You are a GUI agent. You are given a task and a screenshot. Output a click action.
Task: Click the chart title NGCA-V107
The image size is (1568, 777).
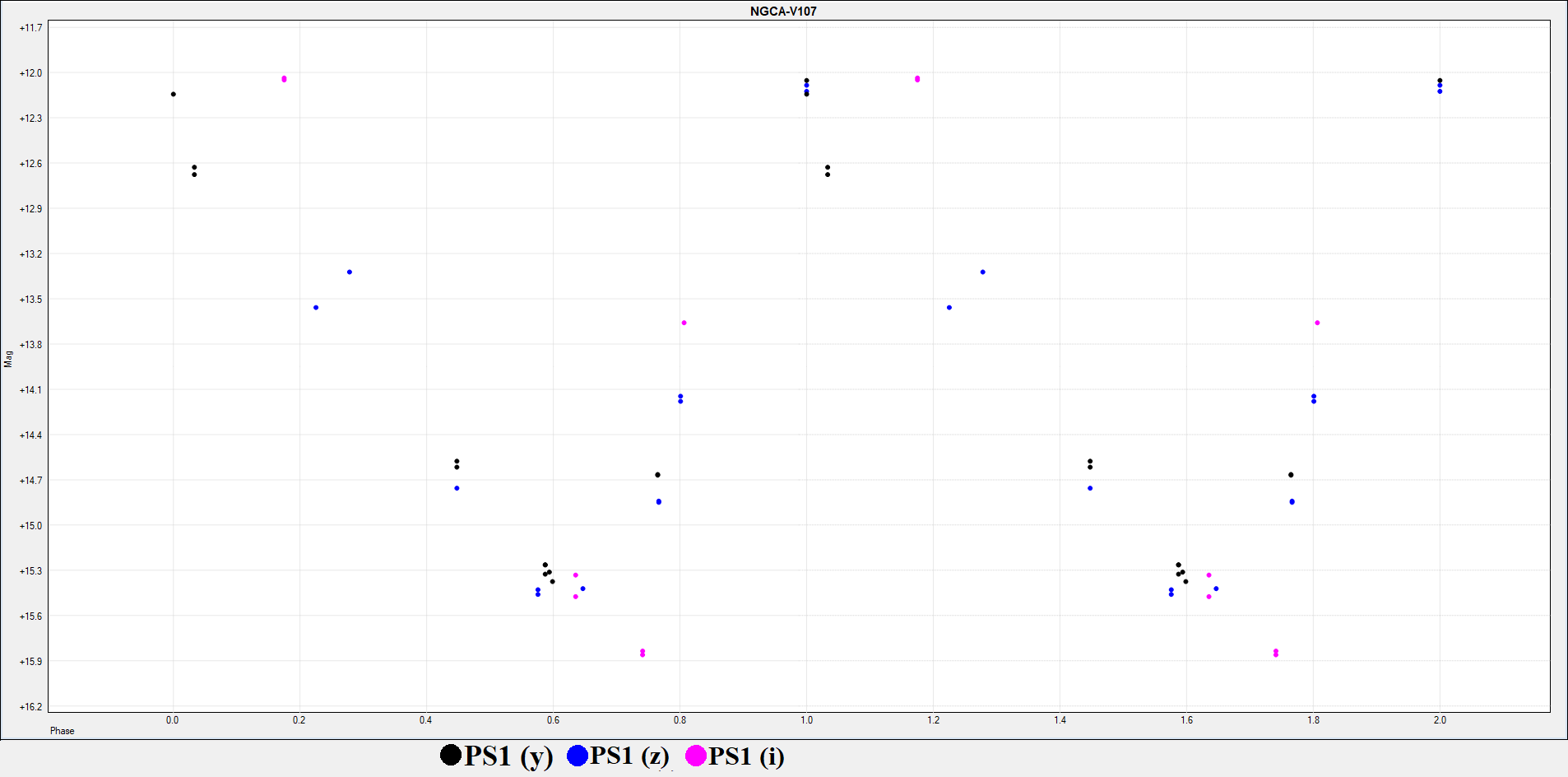[x=783, y=12]
